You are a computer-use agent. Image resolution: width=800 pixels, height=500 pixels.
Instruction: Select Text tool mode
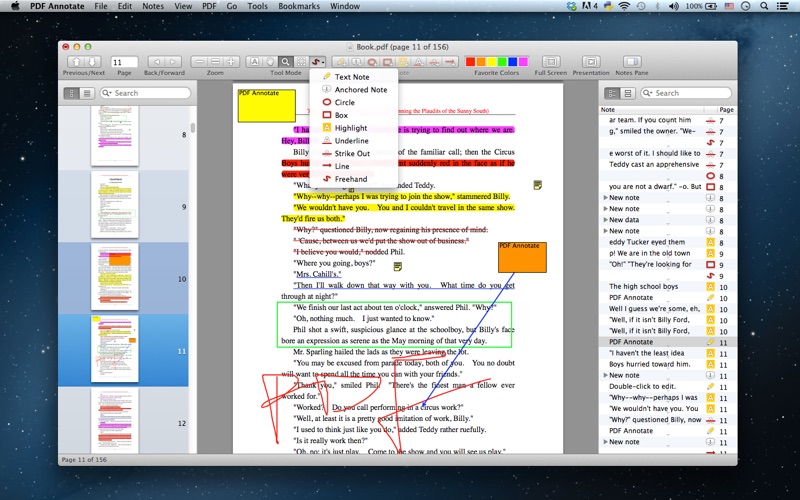pos(254,62)
